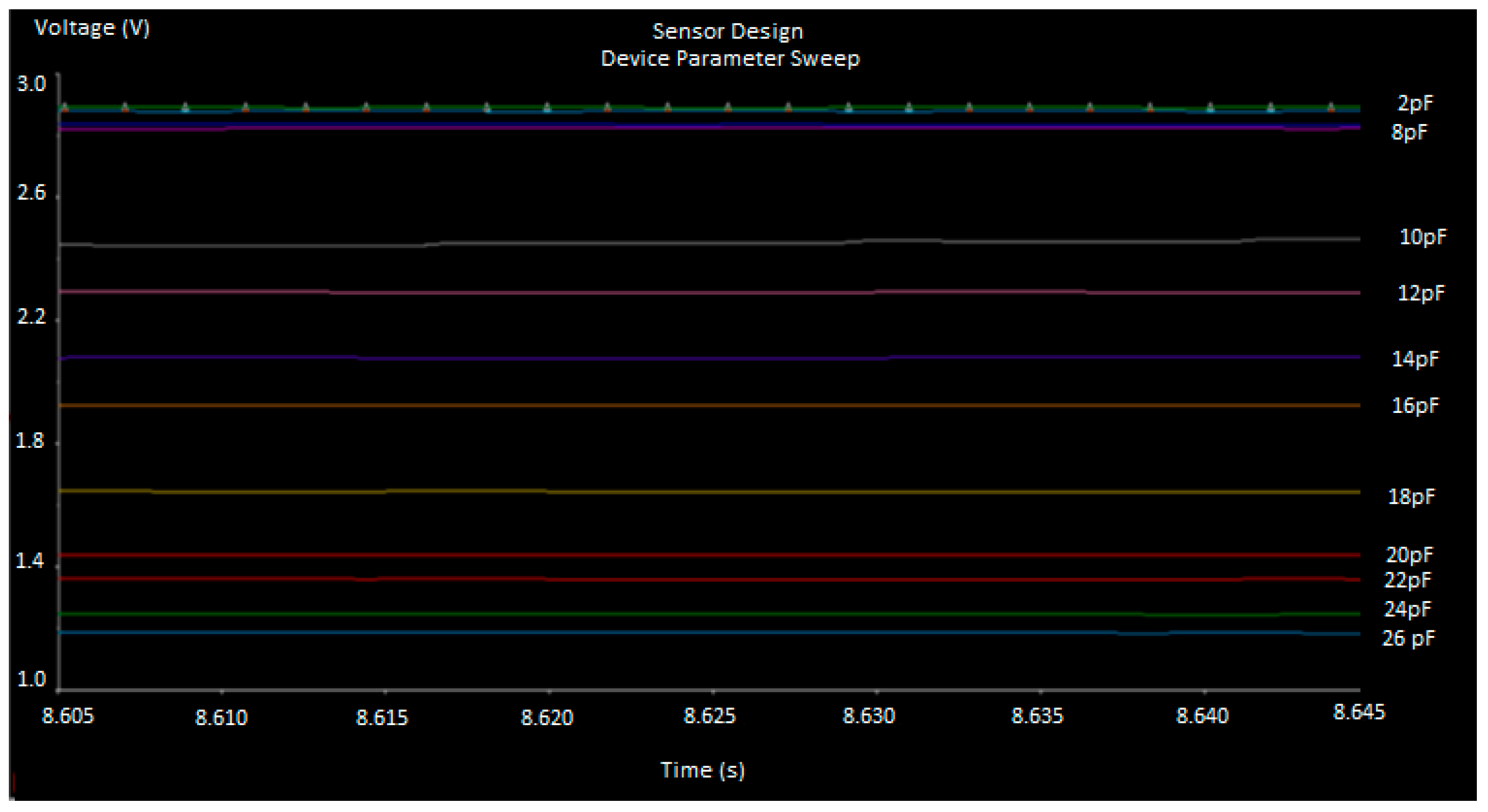Viewport: 1488px width, 812px height.
Task: Click the 8.605 time axis value
Action: [68, 716]
